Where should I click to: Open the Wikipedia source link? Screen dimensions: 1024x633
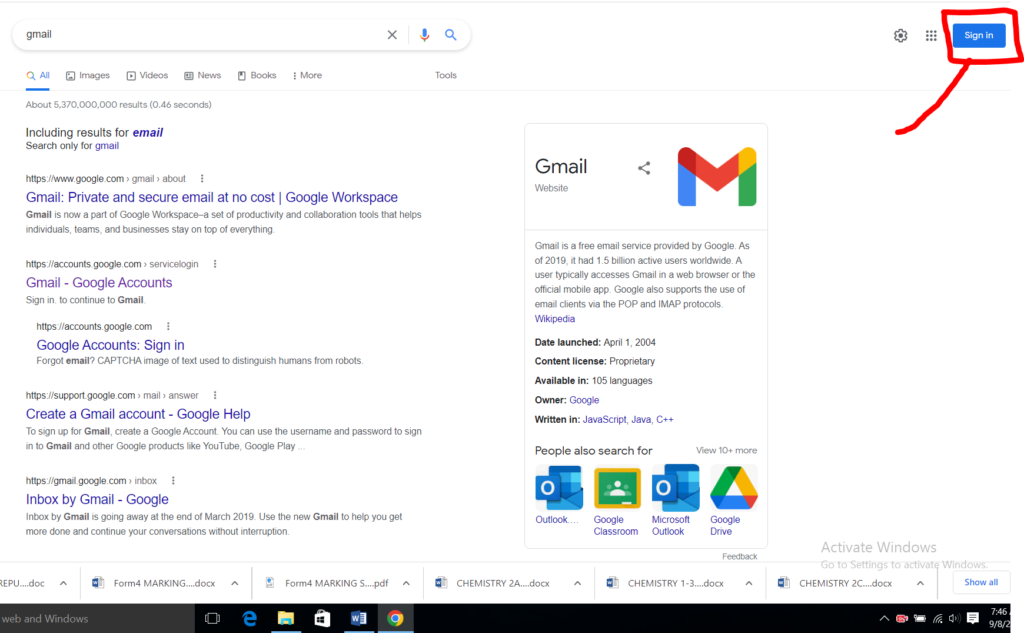[x=554, y=319]
